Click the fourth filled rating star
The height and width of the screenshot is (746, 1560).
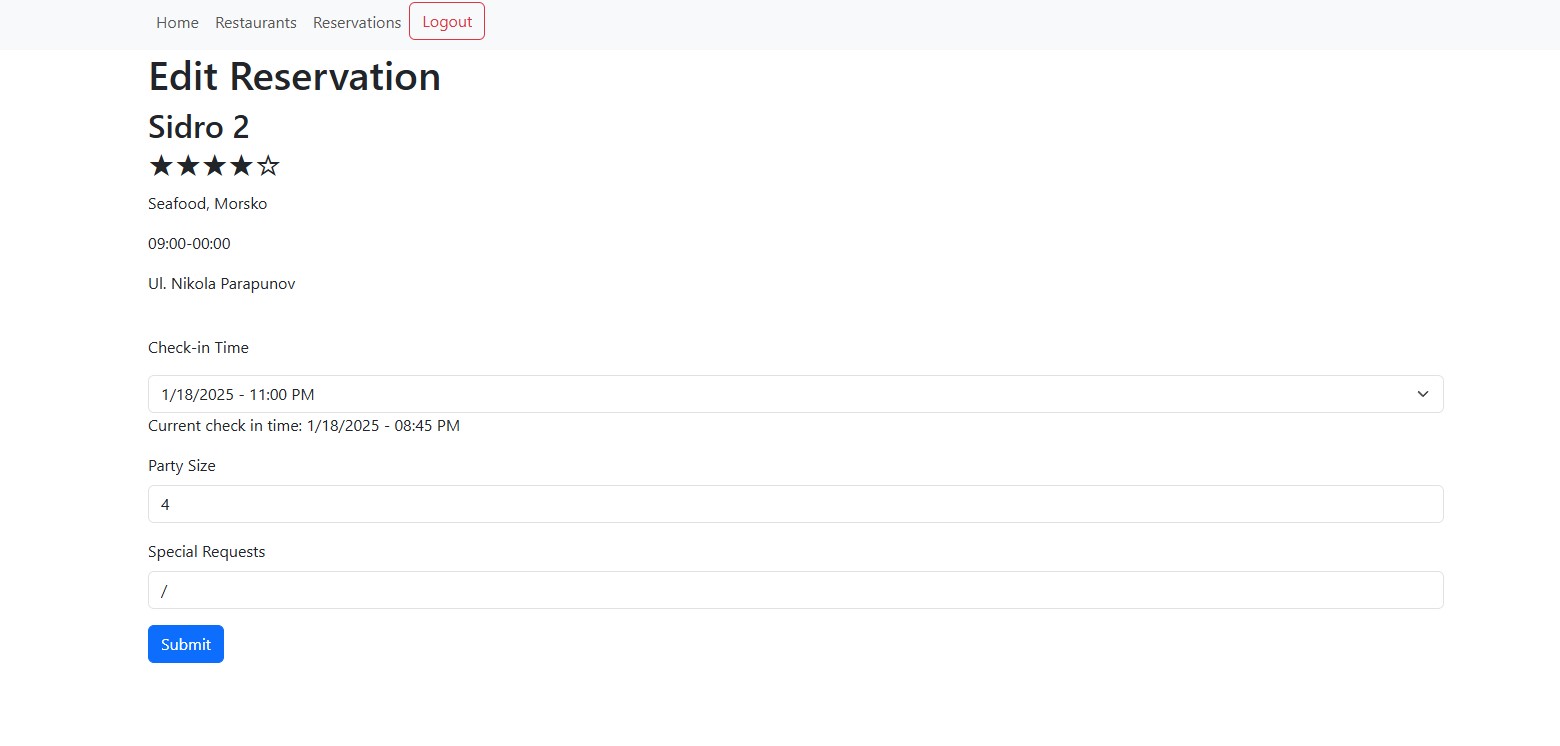(241, 166)
